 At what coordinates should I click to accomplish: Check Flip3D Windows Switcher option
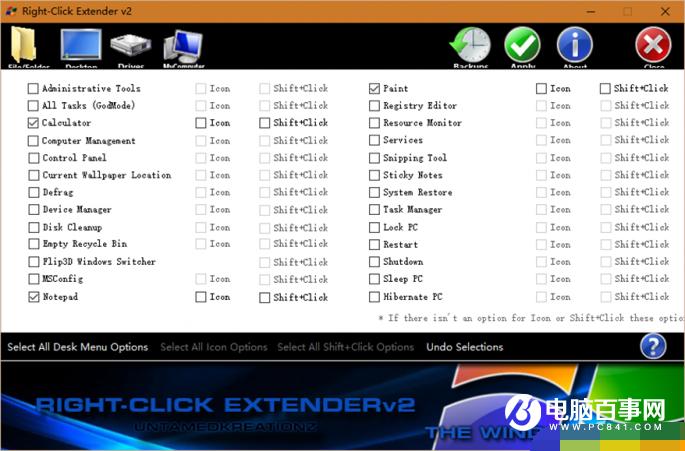(x=34, y=262)
